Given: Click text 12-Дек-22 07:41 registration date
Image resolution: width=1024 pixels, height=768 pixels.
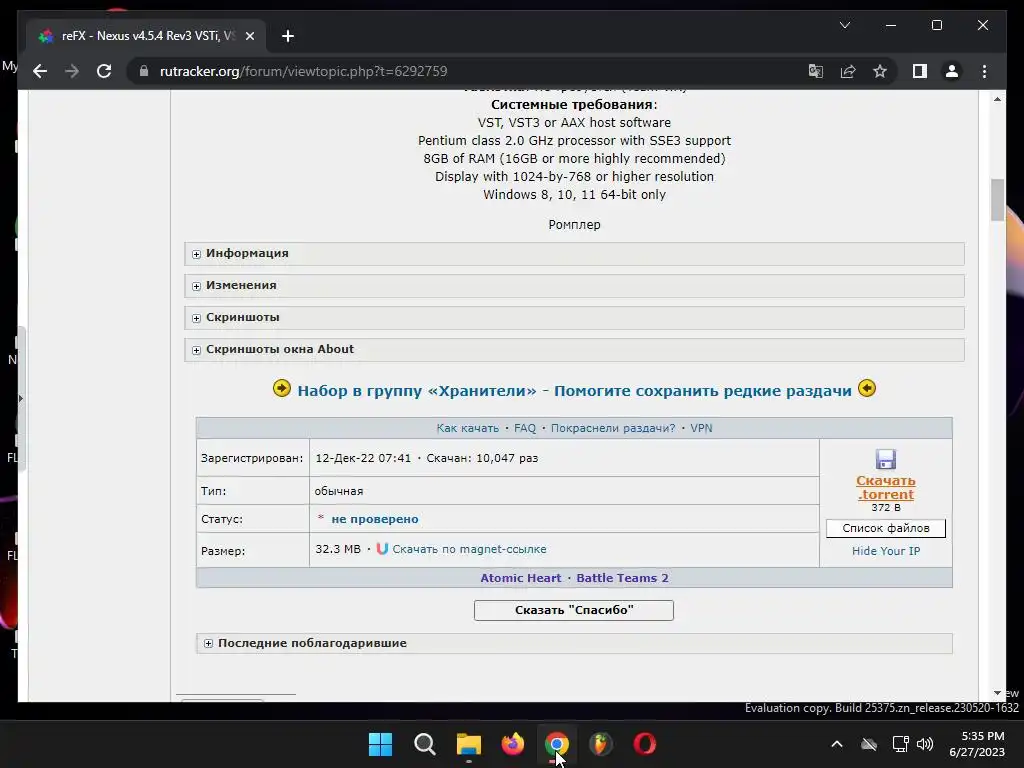Looking at the screenshot, I should pos(363,458).
